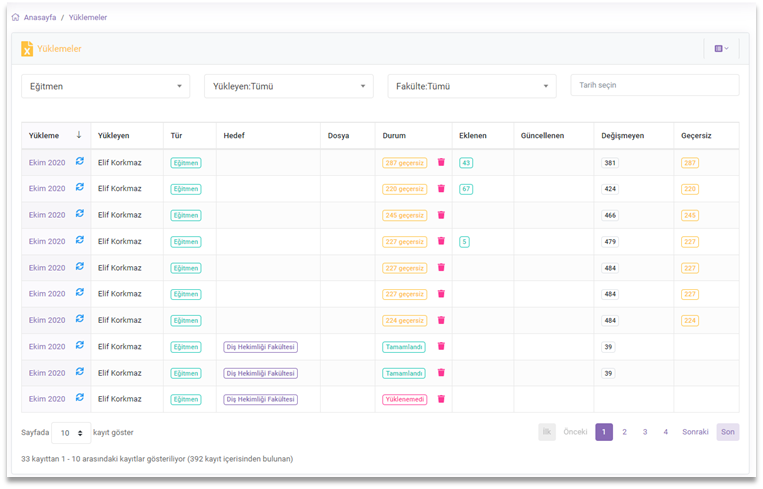
Task: Delete the upload with 220 geçersiz status
Action: coord(441,188)
